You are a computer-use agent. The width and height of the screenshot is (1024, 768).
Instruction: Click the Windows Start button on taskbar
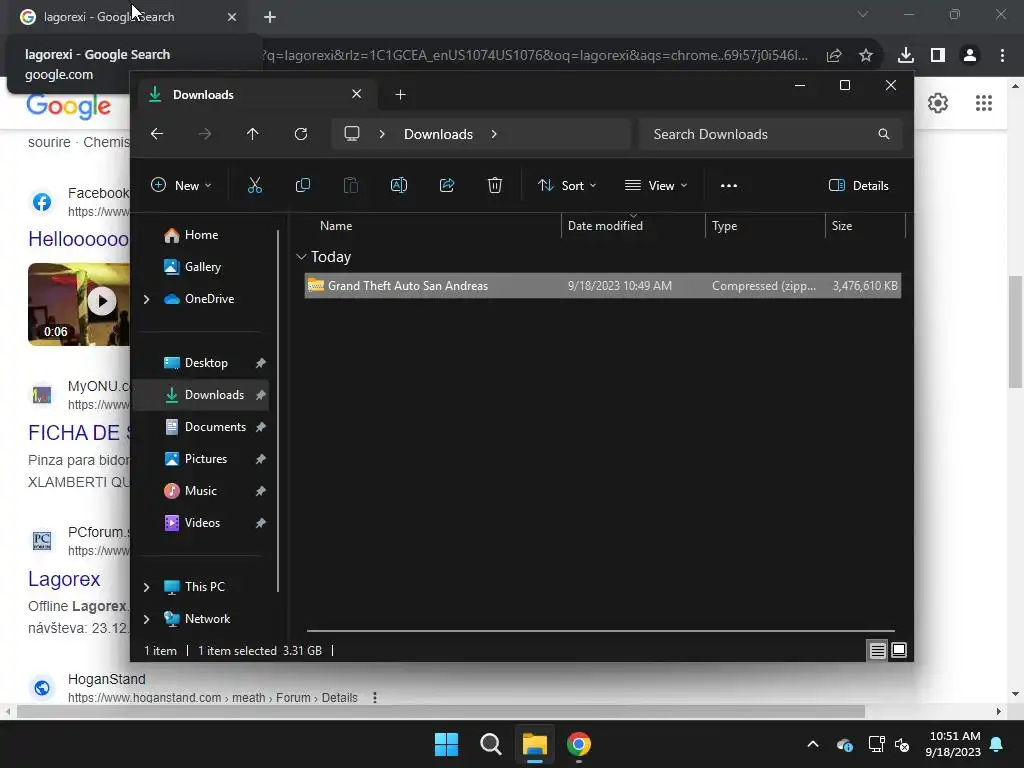click(x=447, y=744)
